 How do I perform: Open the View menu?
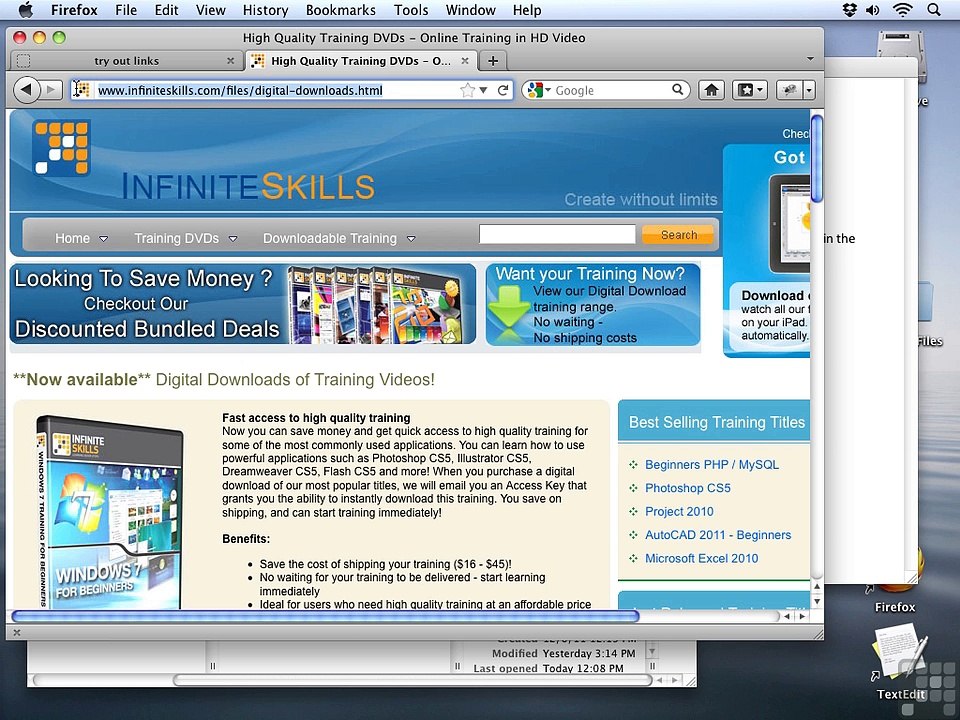(211, 10)
